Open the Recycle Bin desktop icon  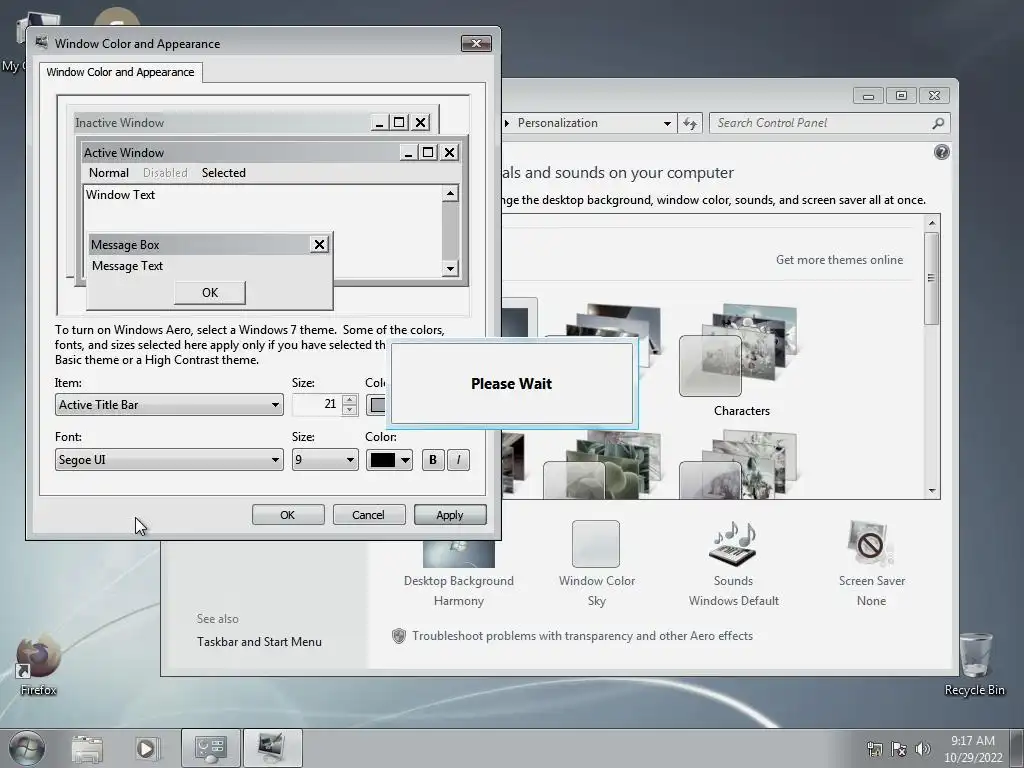(974, 665)
